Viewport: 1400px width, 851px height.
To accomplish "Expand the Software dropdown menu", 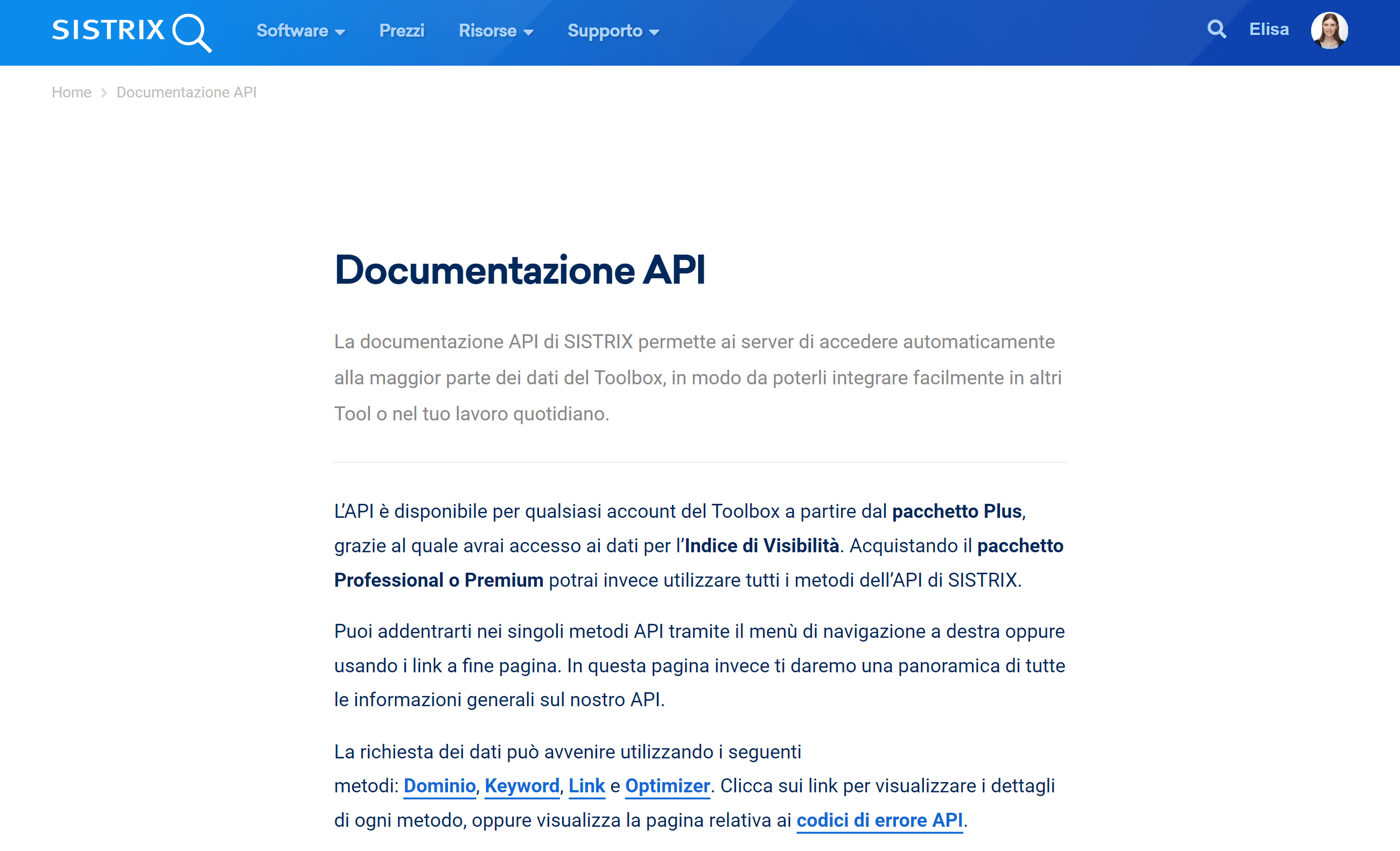I will click(x=300, y=31).
